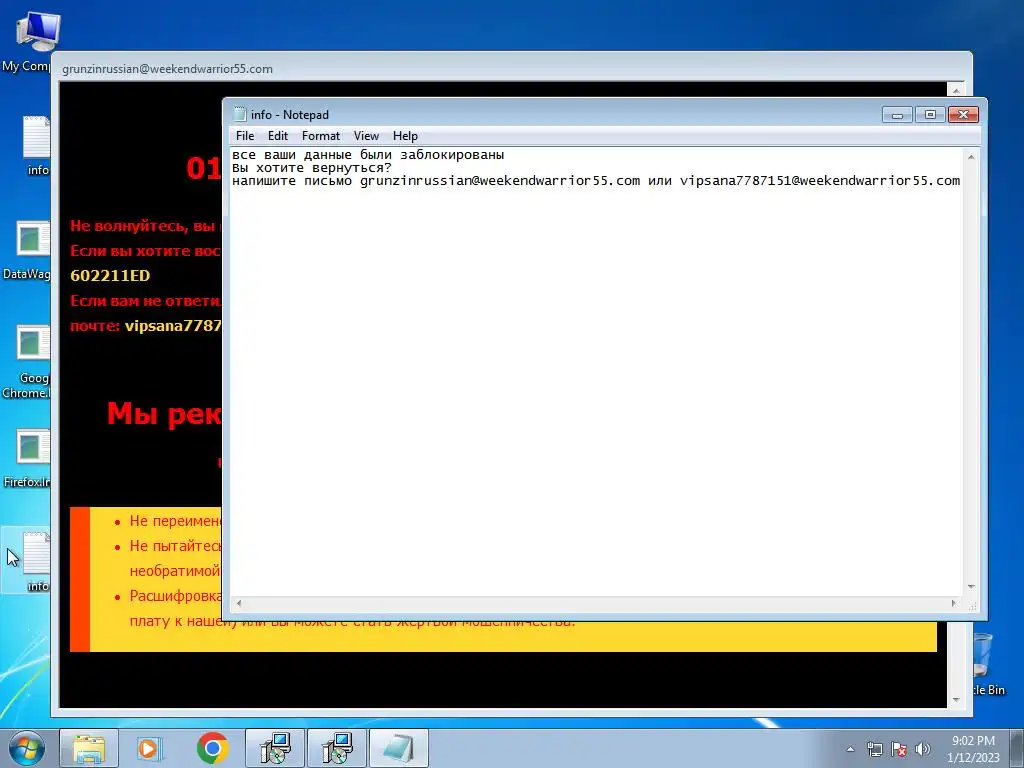Open the Notepad Help menu
Viewport: 1024px width, 768px height.
point(405,136)
